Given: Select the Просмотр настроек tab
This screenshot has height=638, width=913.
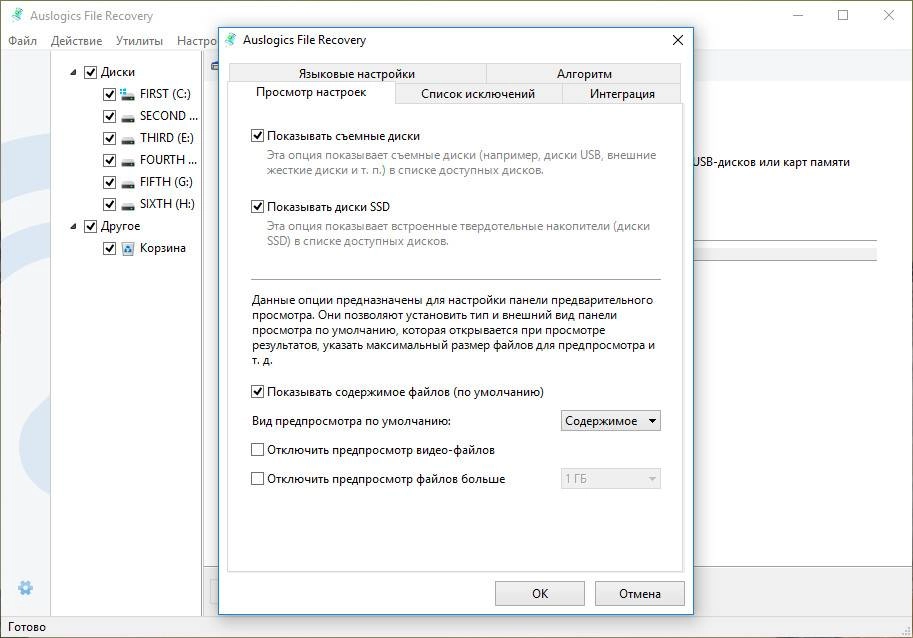Looking at the screenshot, I should (x=311, y=93).
